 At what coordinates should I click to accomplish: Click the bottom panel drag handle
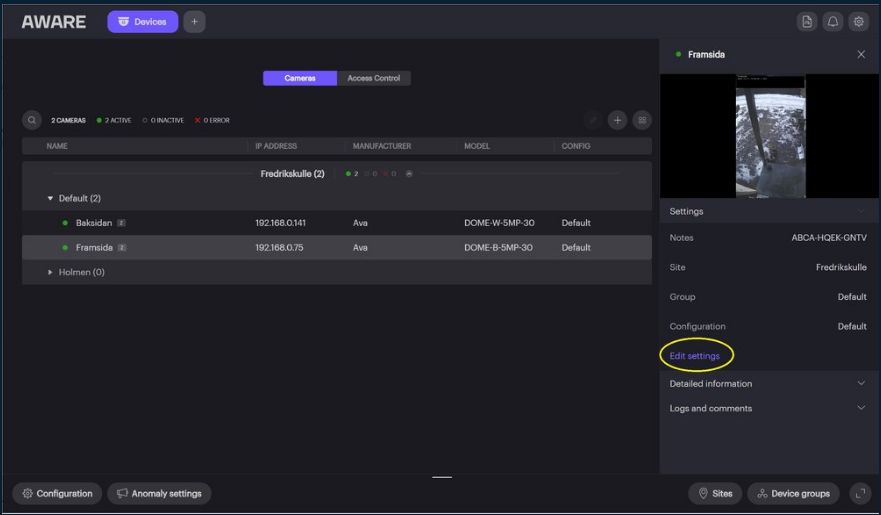tap(442, 477)
